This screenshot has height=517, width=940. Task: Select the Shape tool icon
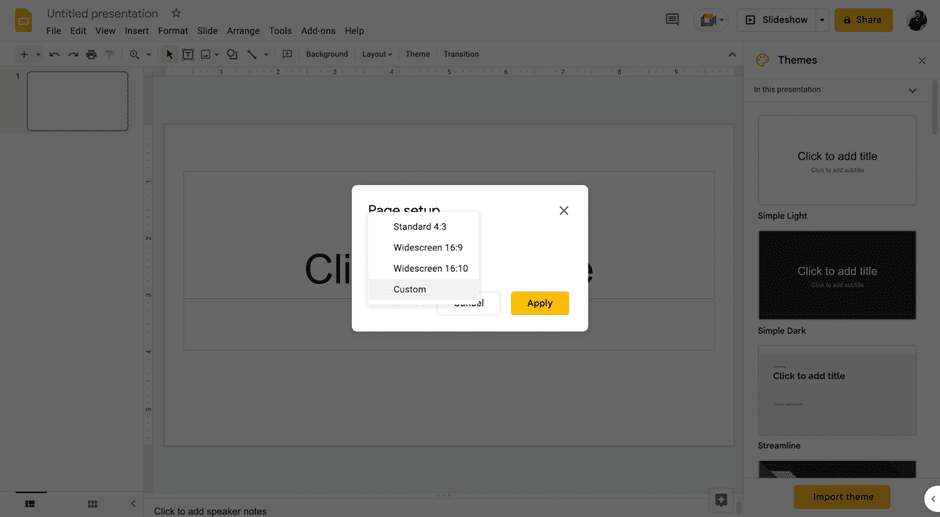coord(232,54)
